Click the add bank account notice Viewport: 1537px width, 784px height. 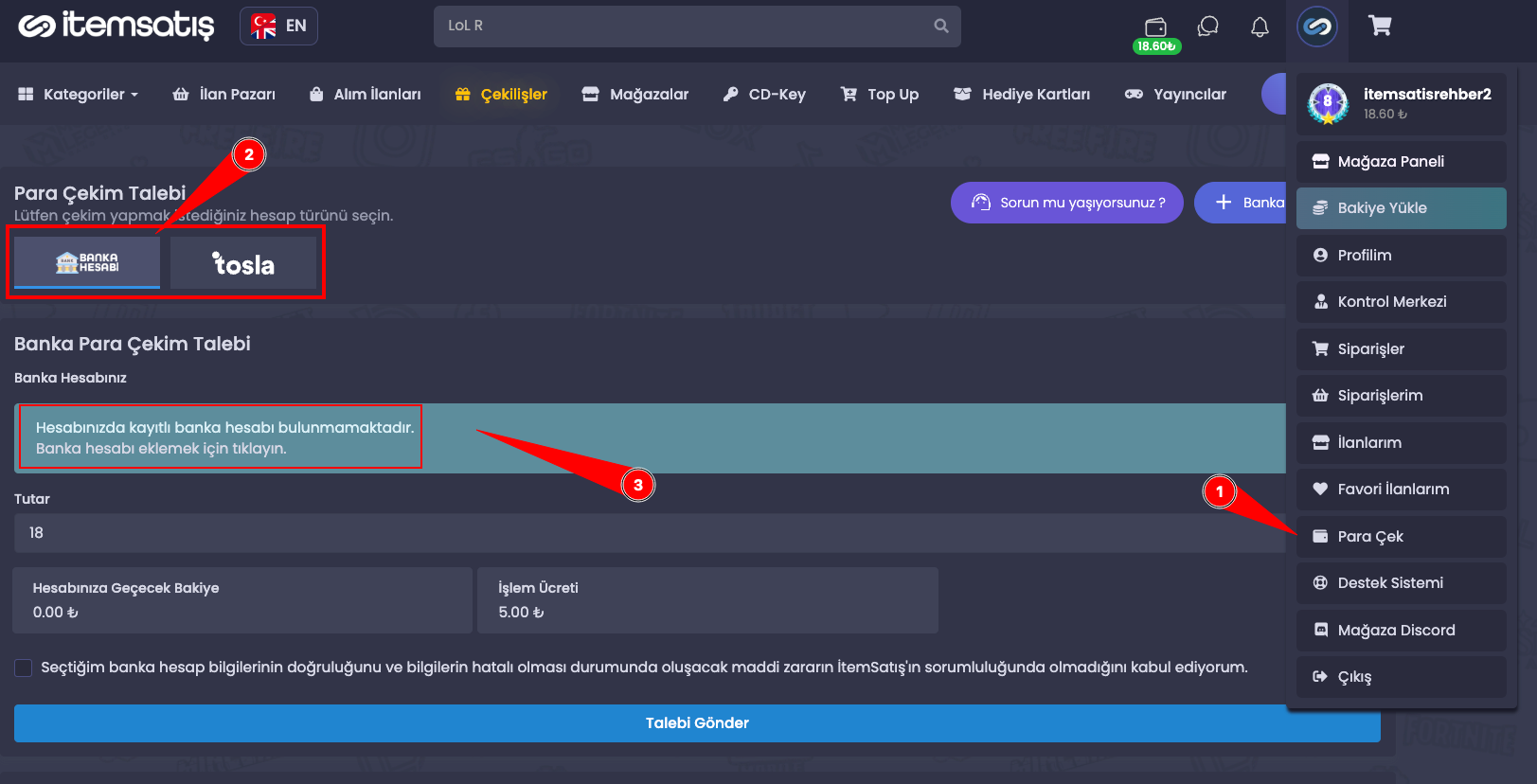223,437
